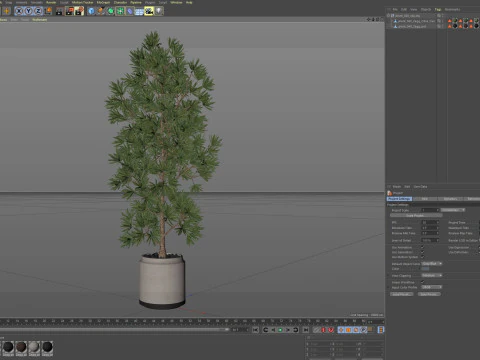The image size is (480, 360).
Task: Toggle parameter keyframe recording icon
Action: point(364,330)
